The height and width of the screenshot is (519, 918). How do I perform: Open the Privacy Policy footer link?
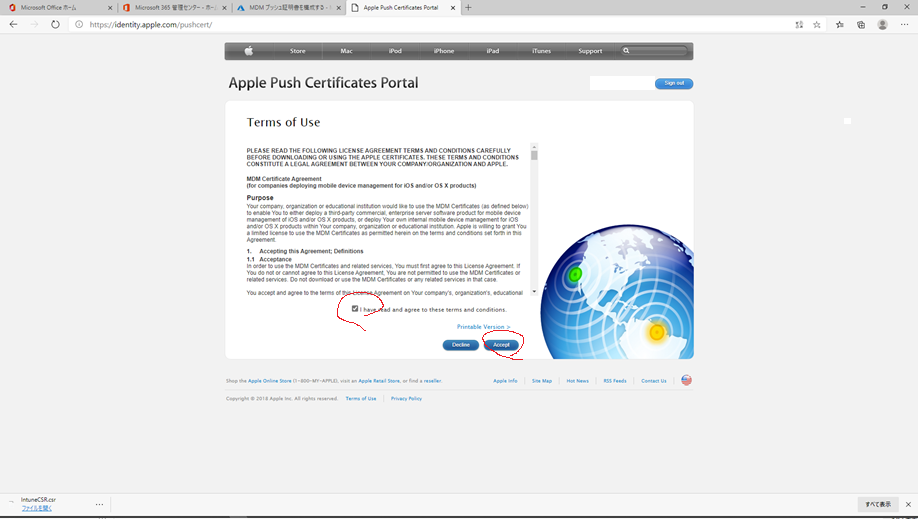click(406, 398)
